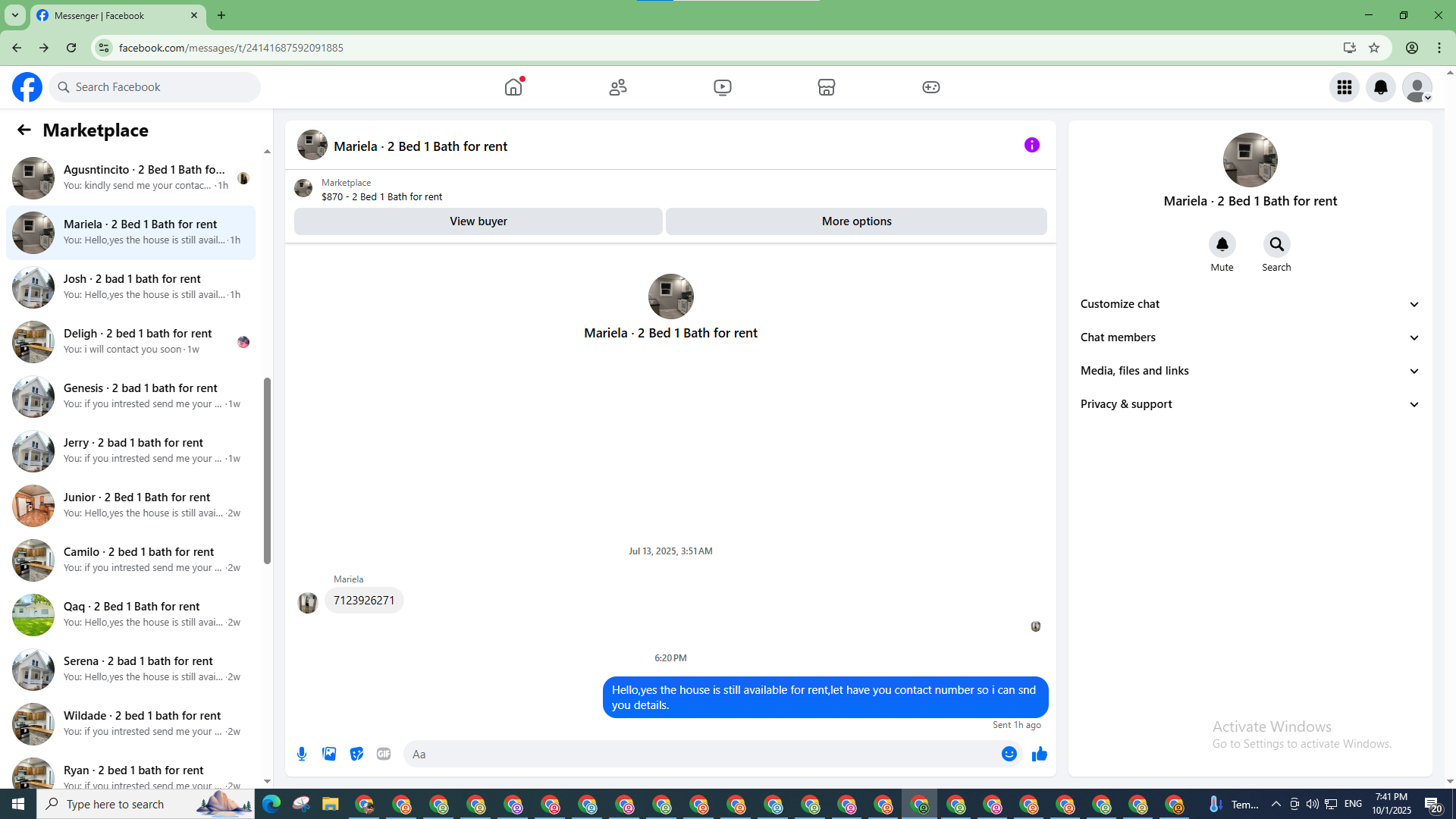Open the Facebook logo home link
This screenshot has width=1456, height=819.
pos(27,87)
